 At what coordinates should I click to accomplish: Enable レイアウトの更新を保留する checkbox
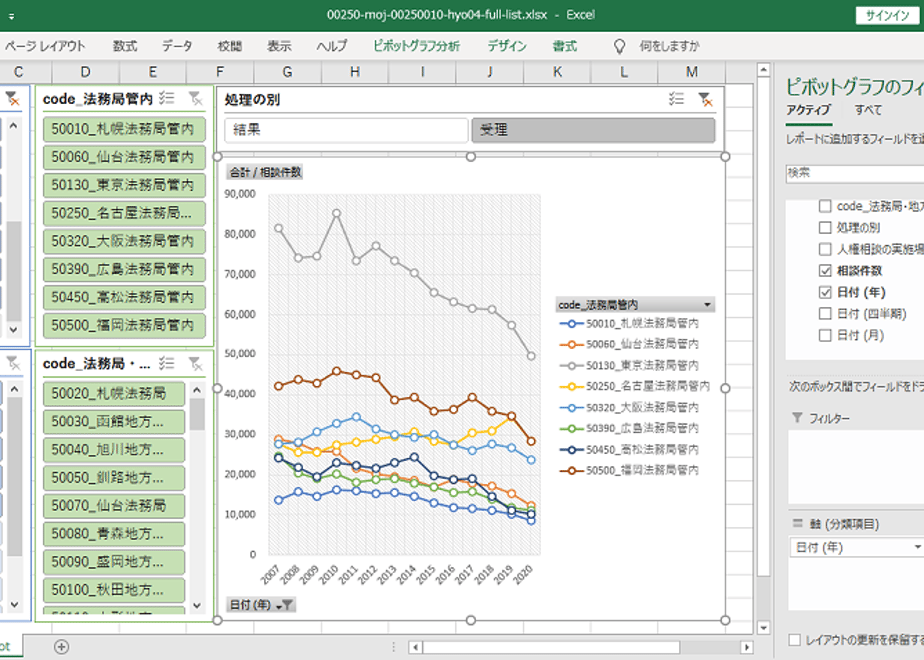tap(795, 639)
